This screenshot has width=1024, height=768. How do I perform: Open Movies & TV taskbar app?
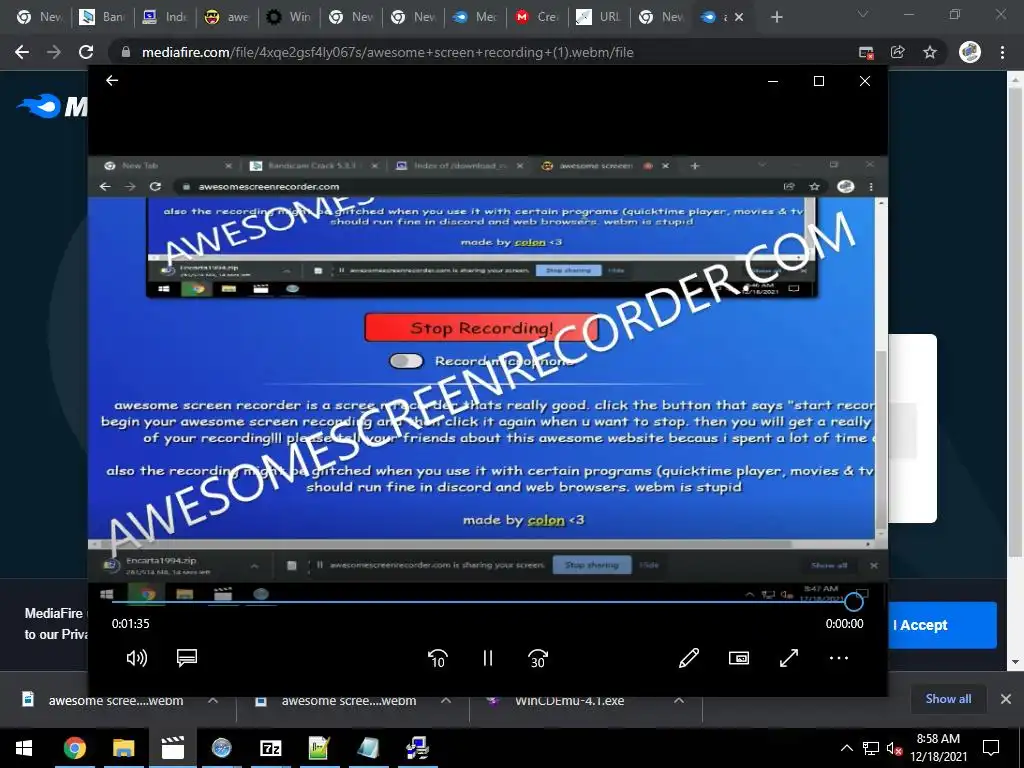(x=172, y=748)
